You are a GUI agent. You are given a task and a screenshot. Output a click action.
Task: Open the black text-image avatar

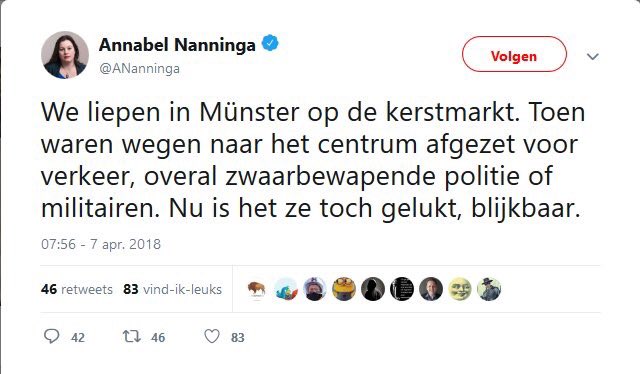tap(402, 289)
